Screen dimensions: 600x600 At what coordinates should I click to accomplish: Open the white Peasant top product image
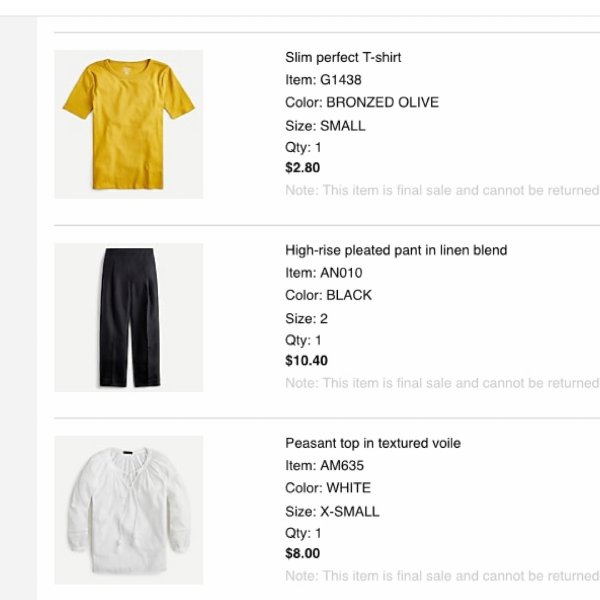tap(129, 510)
